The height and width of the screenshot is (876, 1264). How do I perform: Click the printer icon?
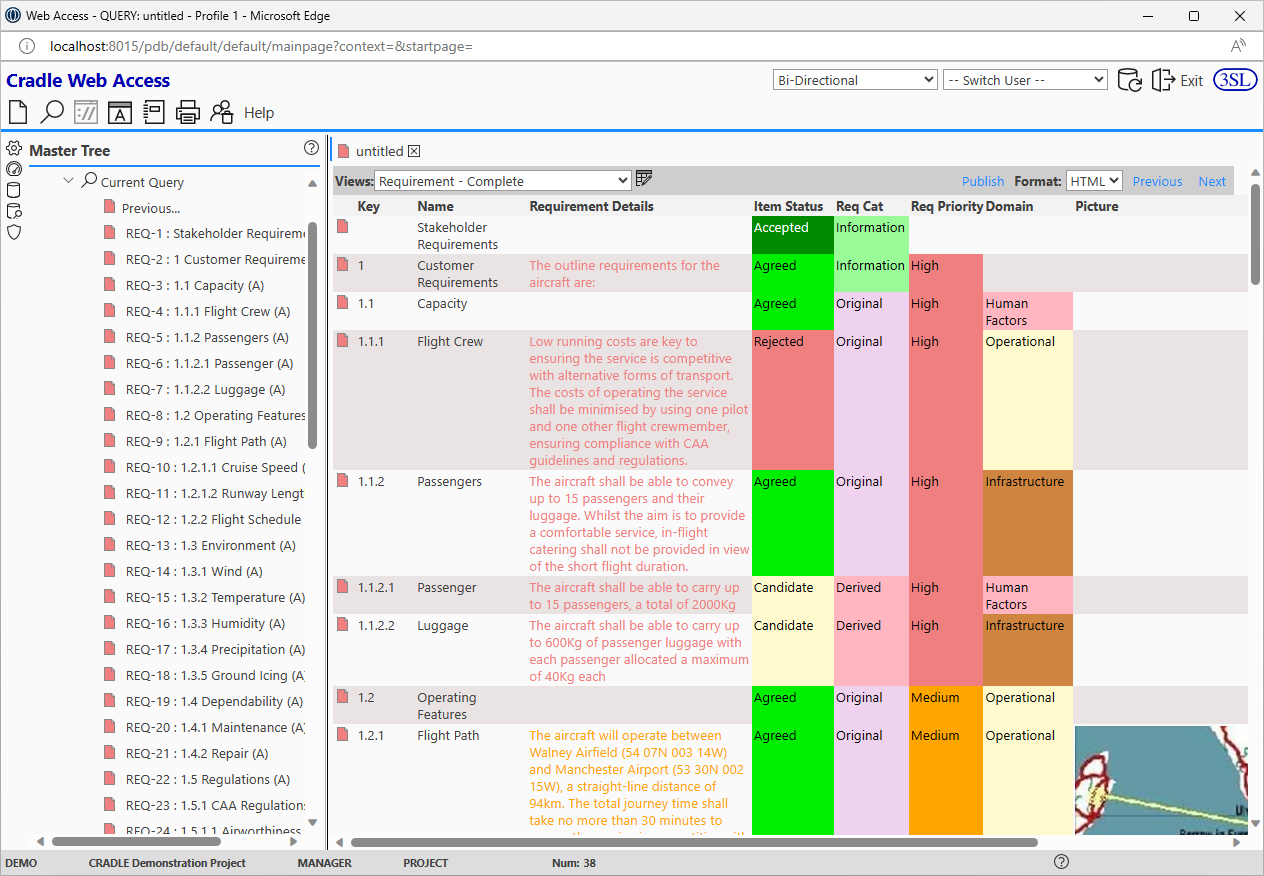188,112
